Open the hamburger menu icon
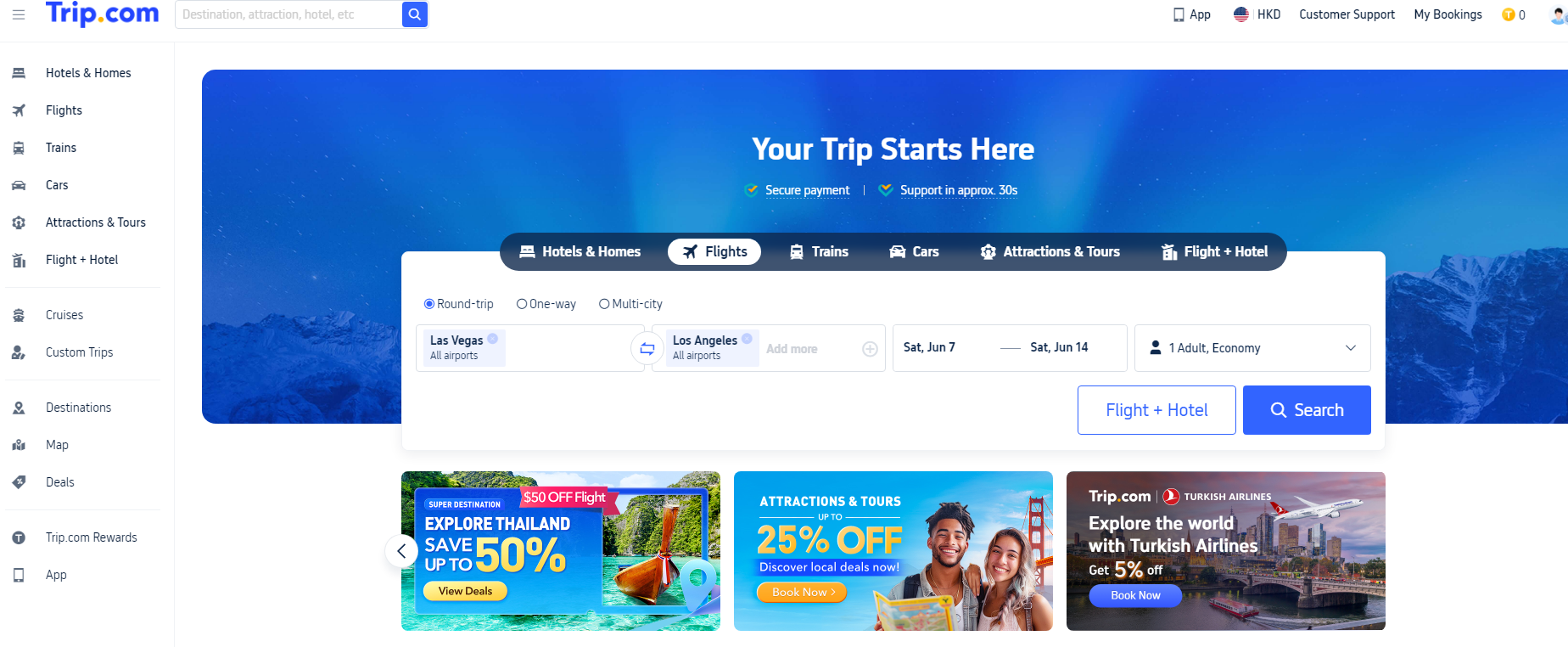This screenshot has width=1568, height=647. (x=19, y=14)
